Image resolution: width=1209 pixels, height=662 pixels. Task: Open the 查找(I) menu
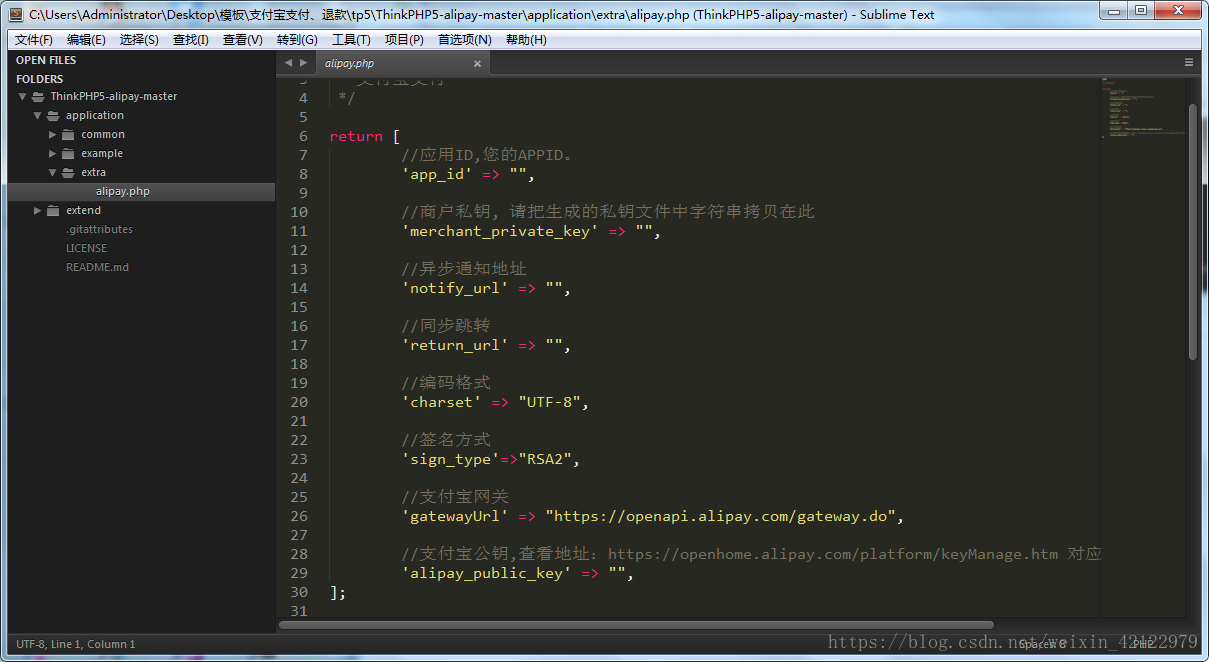coord(191,40)
